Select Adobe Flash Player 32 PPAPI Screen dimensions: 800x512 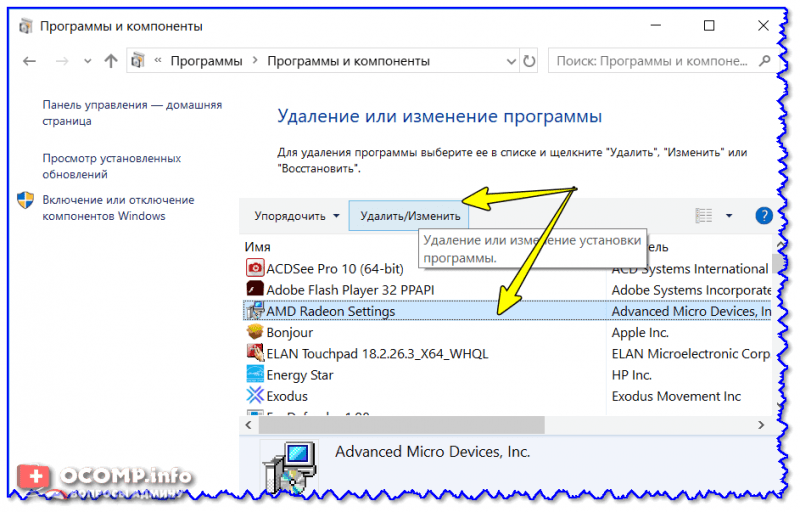pyautogui.click(x=350, y=290)
